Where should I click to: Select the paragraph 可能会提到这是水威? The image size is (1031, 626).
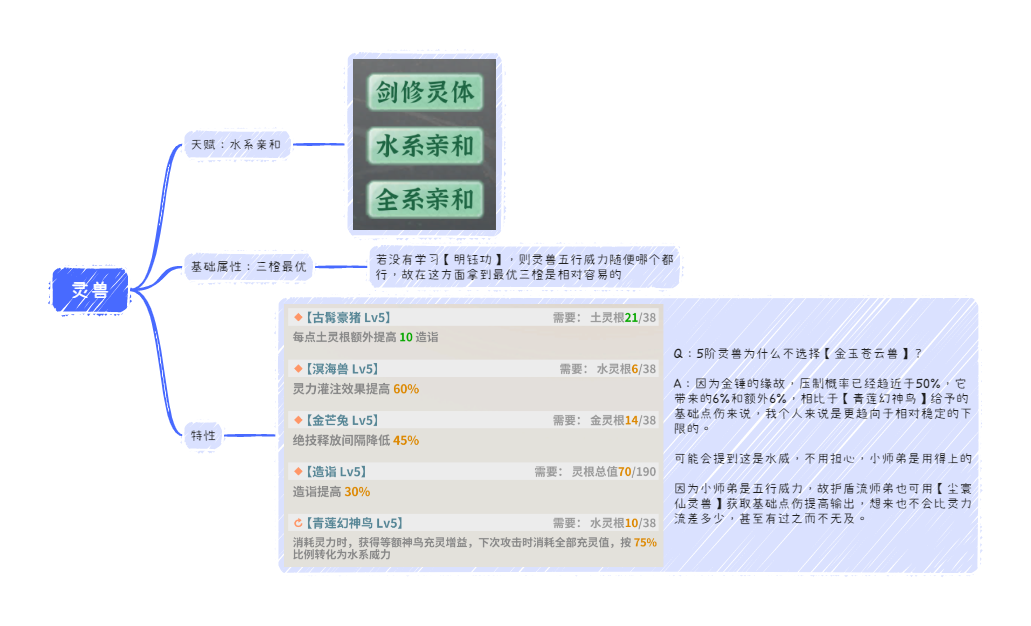(x=822, y=458)
